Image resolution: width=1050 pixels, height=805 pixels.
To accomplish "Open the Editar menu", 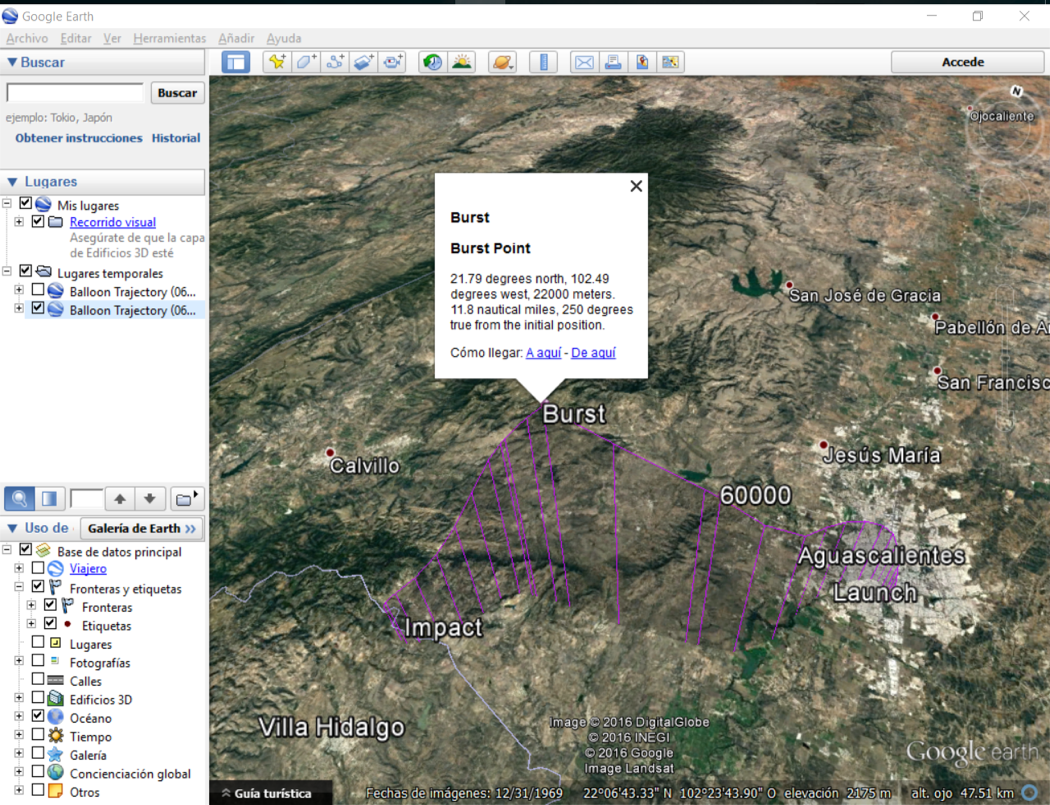I will tap(76, 38).
